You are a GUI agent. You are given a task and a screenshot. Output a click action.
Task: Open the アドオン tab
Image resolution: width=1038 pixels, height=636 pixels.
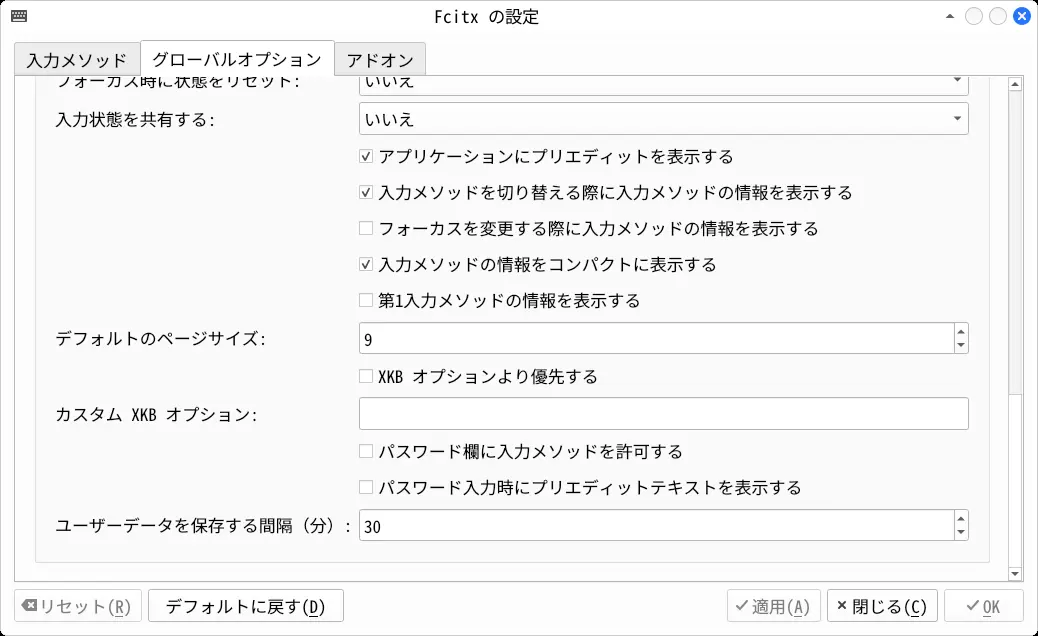(x=380, y=59)
